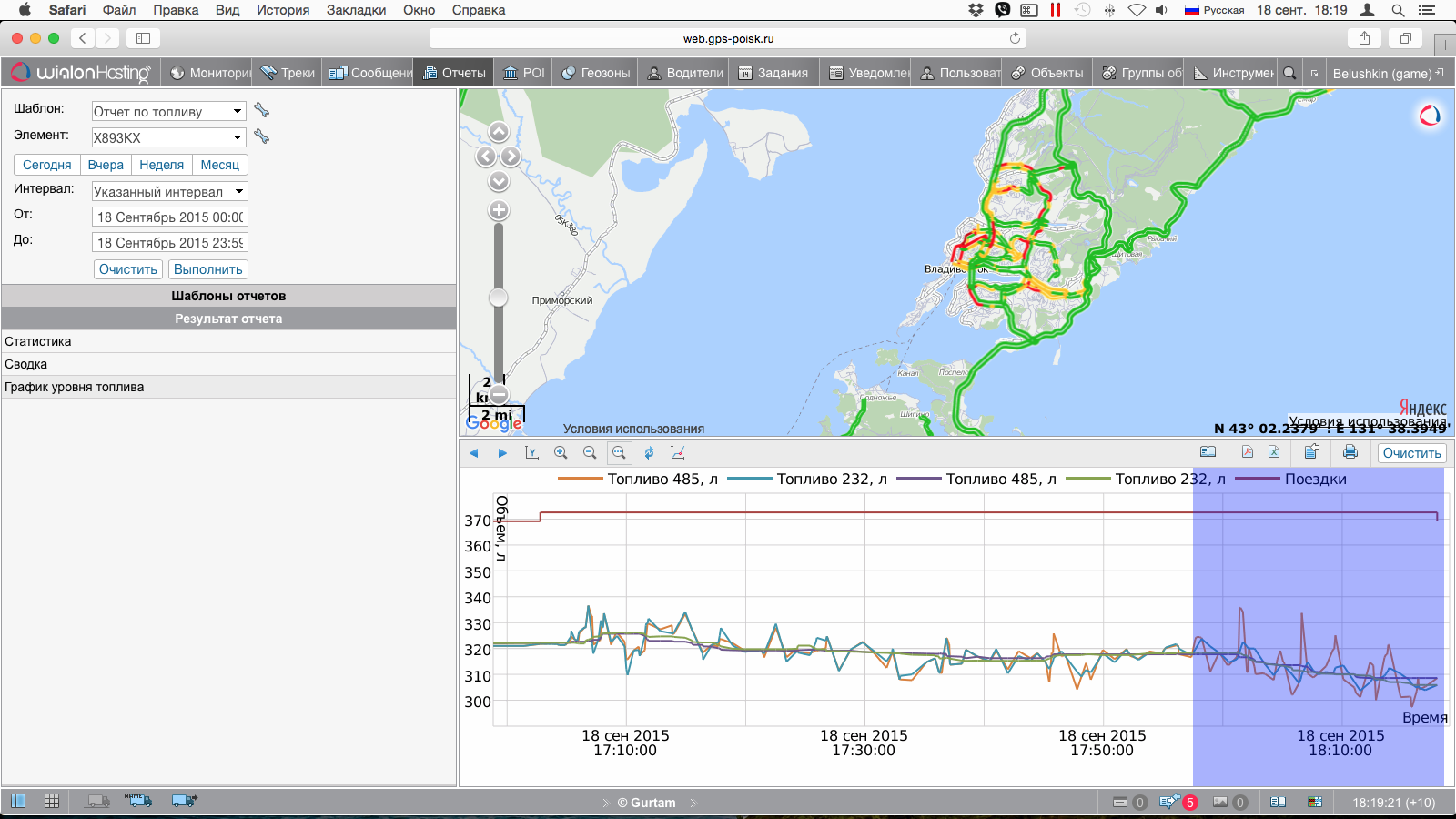Export the report to Excel
The width and height of the screenshot is (1456, 819).
(1274, 452)
